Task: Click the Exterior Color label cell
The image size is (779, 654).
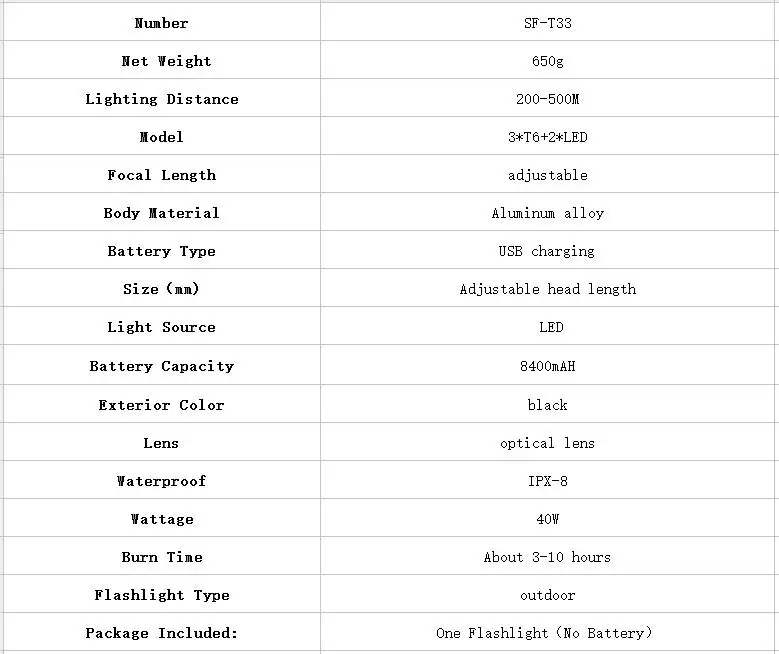Action: (x=162, y=405)
